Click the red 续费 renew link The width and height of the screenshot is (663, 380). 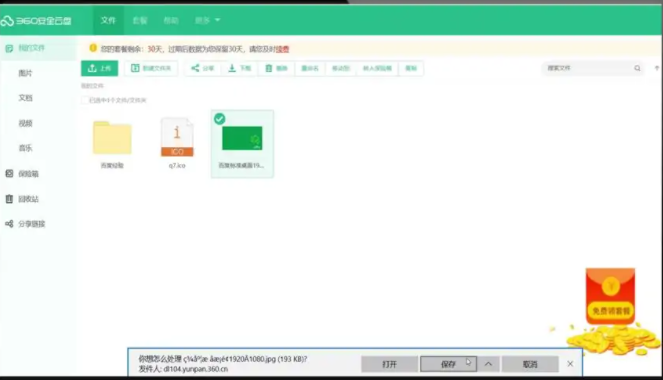point(282,49)
